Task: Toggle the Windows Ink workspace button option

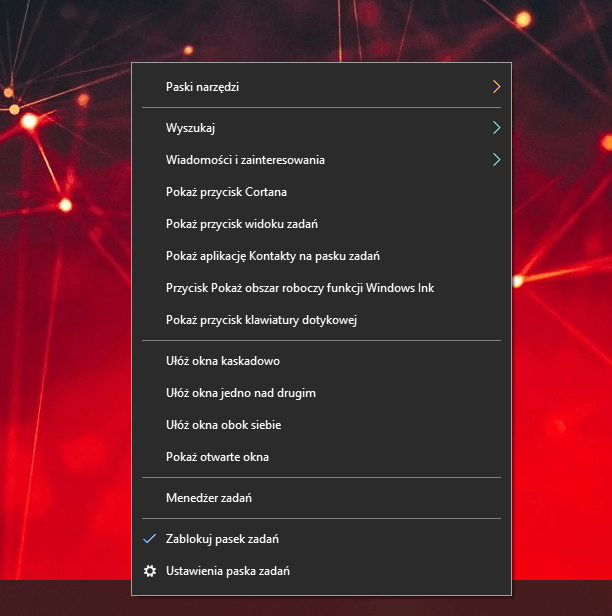Action: pos(321,288)
